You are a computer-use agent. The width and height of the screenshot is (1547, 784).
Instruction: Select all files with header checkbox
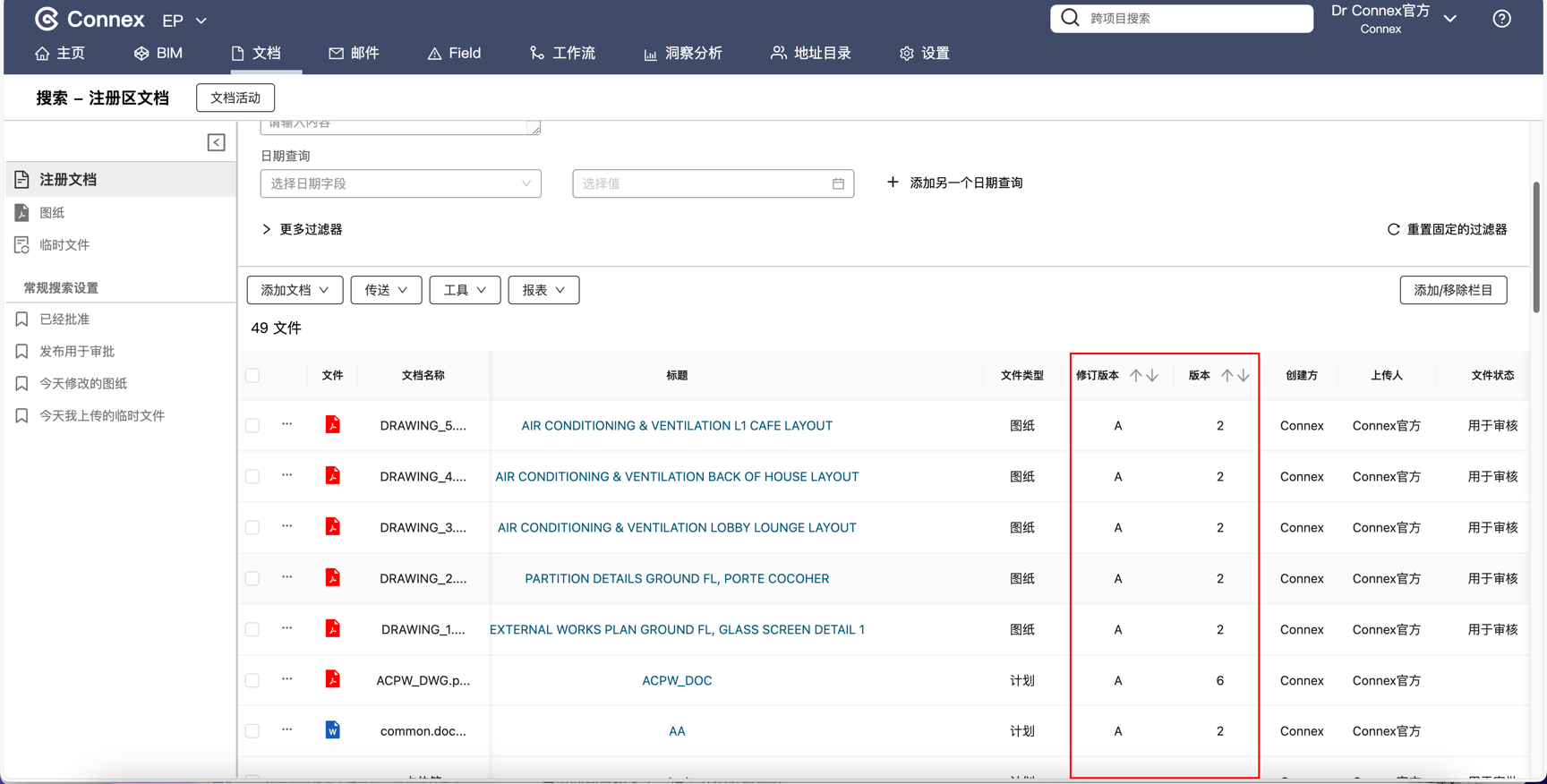252,376
